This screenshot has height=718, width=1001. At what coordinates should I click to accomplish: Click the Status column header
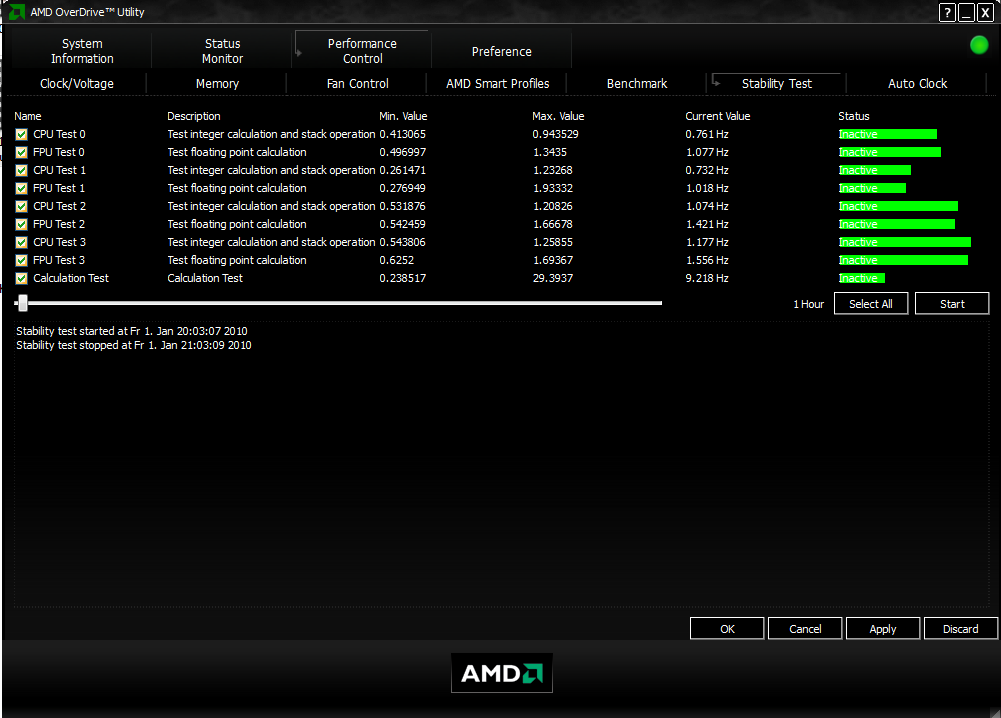tap(854, 116)
